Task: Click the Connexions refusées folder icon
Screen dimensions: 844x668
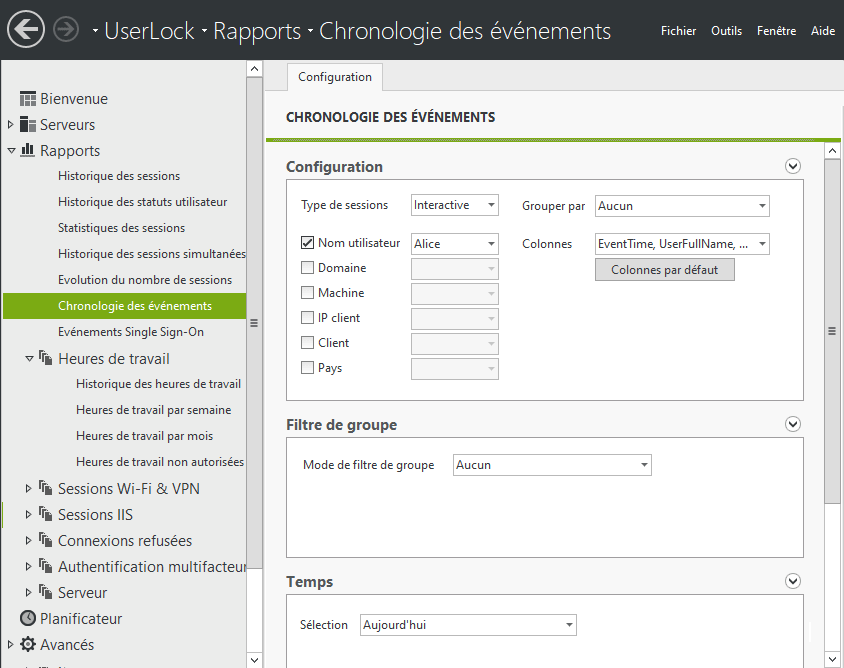Action: coord(46,540)
